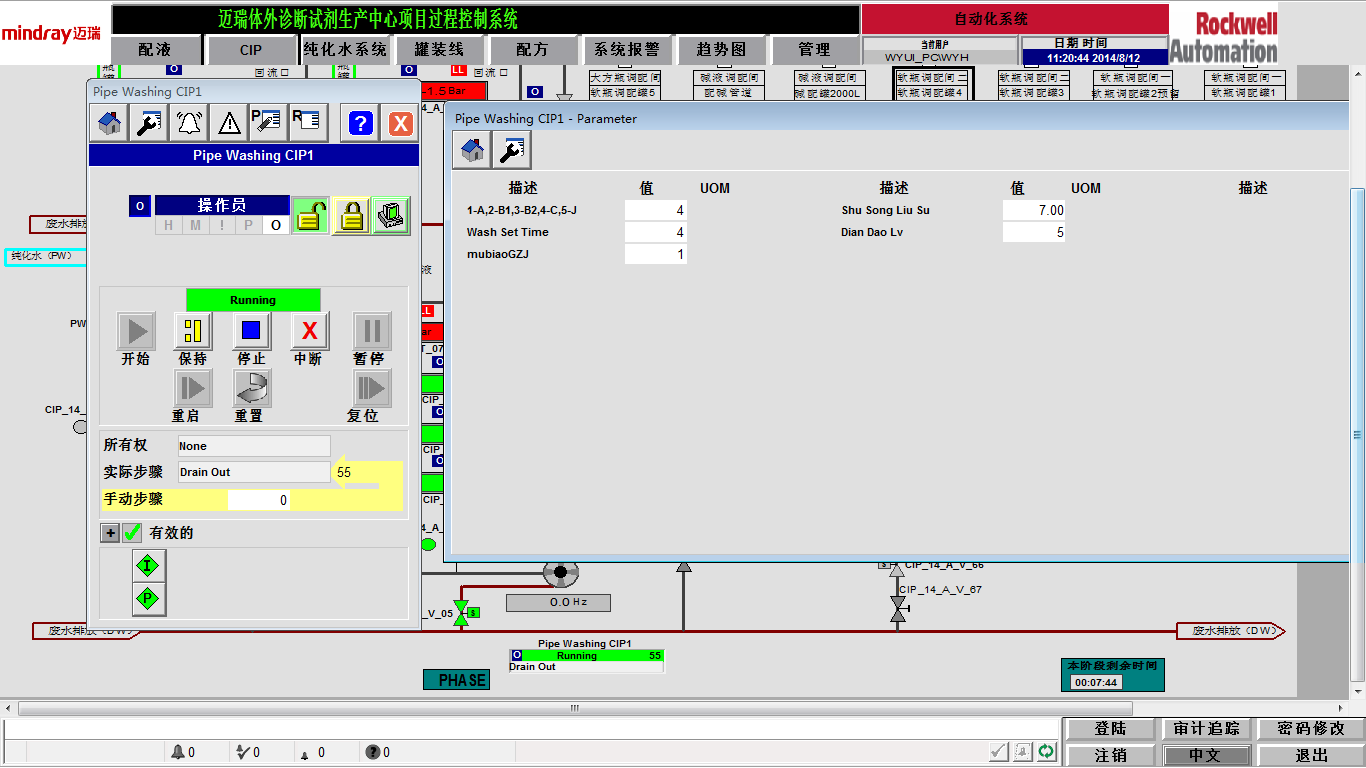Click the 开始 start play button
The image size is (1366, 768).
[136, 330]
